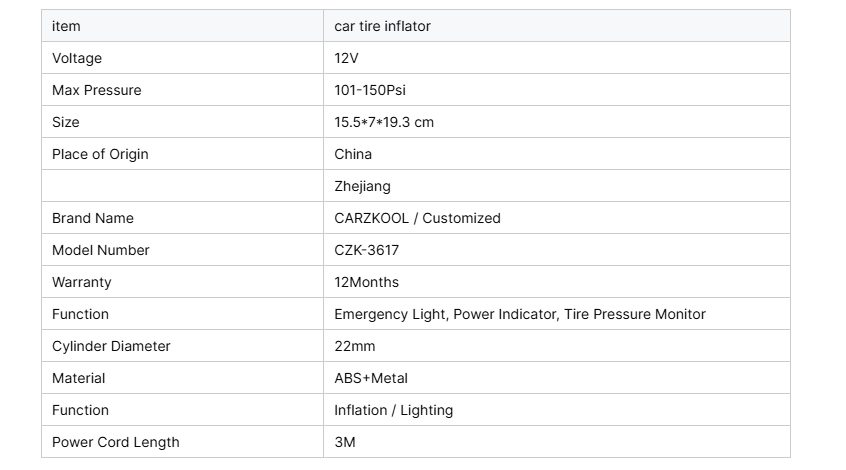Click the "Warranty" label cell
Screen dimensions: 846x470
click(82, 282)
